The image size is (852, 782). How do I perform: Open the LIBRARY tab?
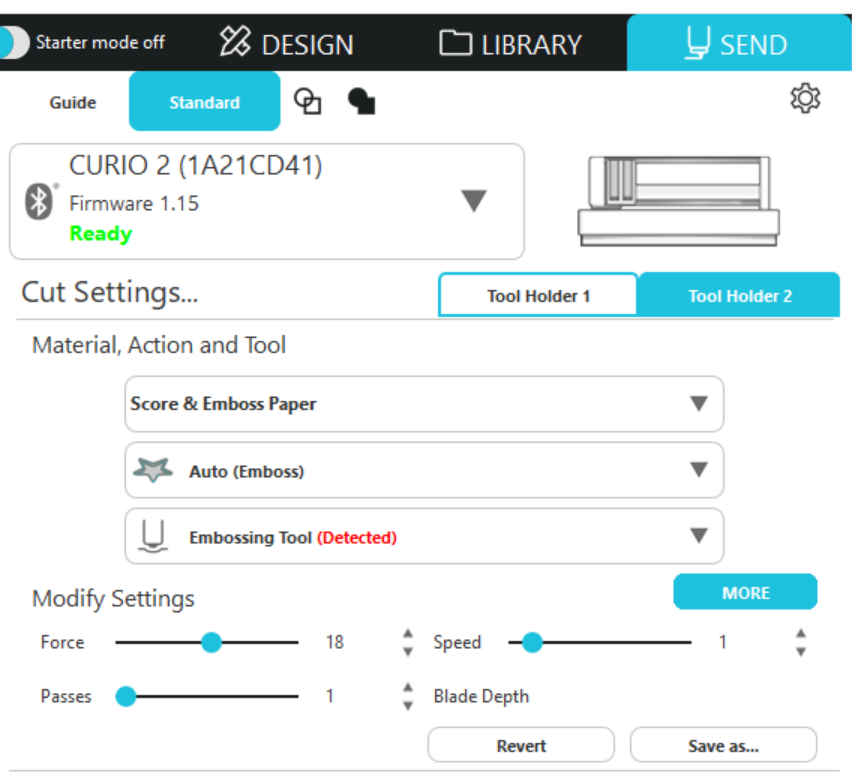(x=510, y=44)
